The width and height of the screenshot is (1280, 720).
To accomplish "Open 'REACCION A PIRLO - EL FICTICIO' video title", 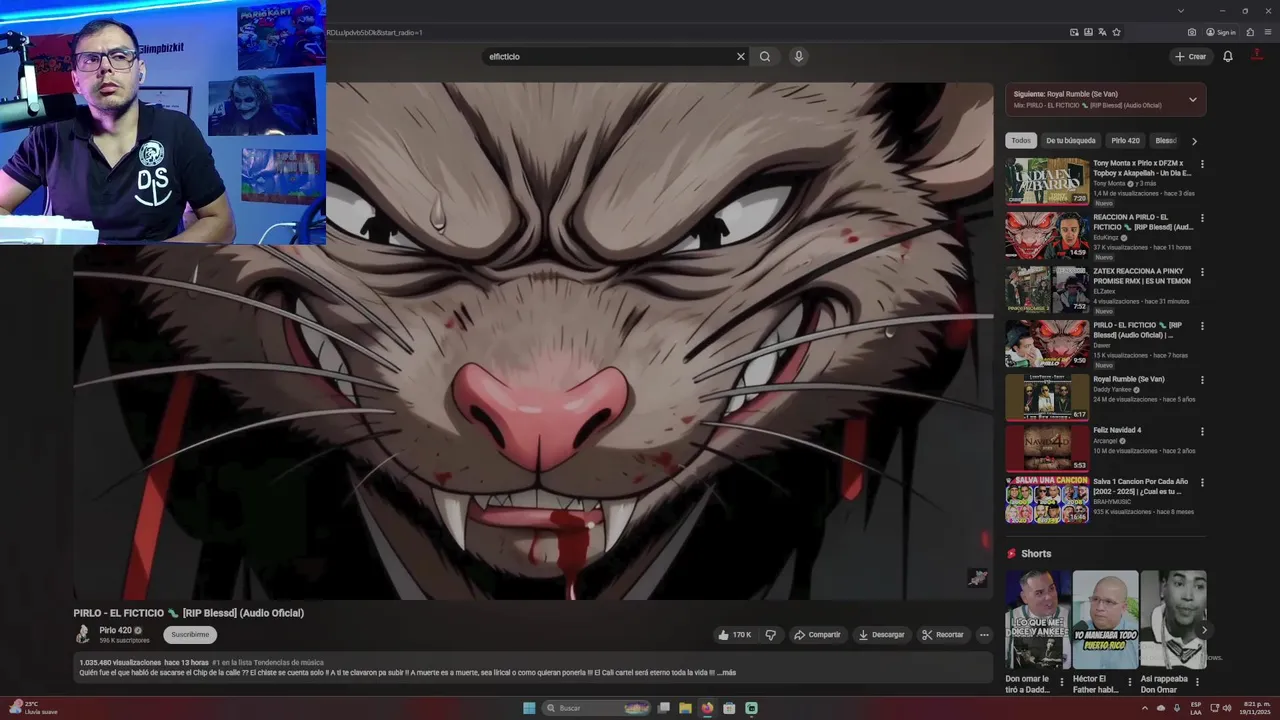I will [x=1143, y=222].
